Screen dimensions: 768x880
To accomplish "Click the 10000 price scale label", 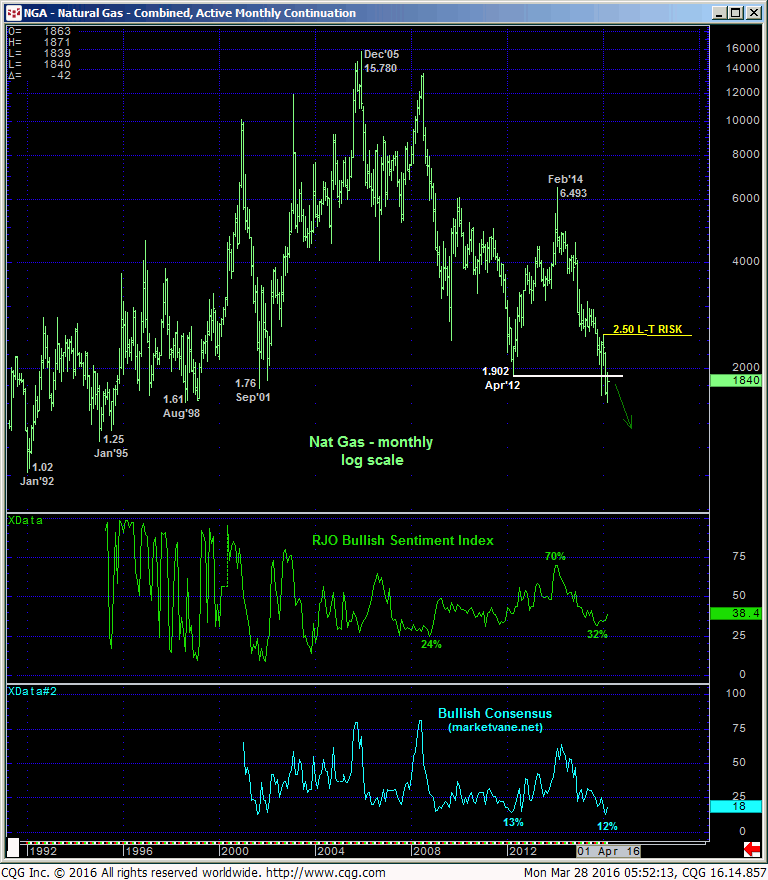I will pyautogui.click(x=742, y=120).
